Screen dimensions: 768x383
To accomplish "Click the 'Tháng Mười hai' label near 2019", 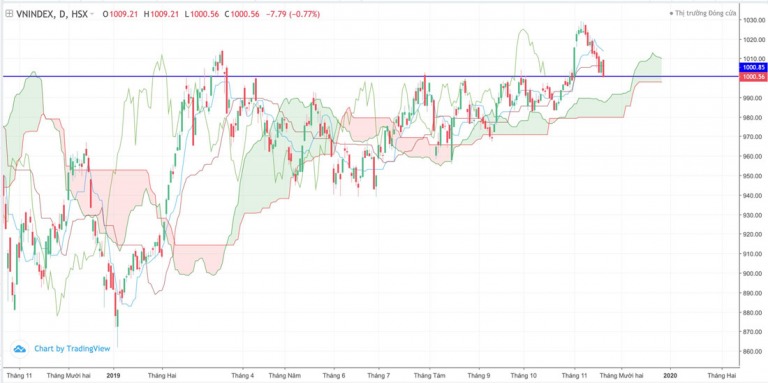I will click(x=69, y=376).
